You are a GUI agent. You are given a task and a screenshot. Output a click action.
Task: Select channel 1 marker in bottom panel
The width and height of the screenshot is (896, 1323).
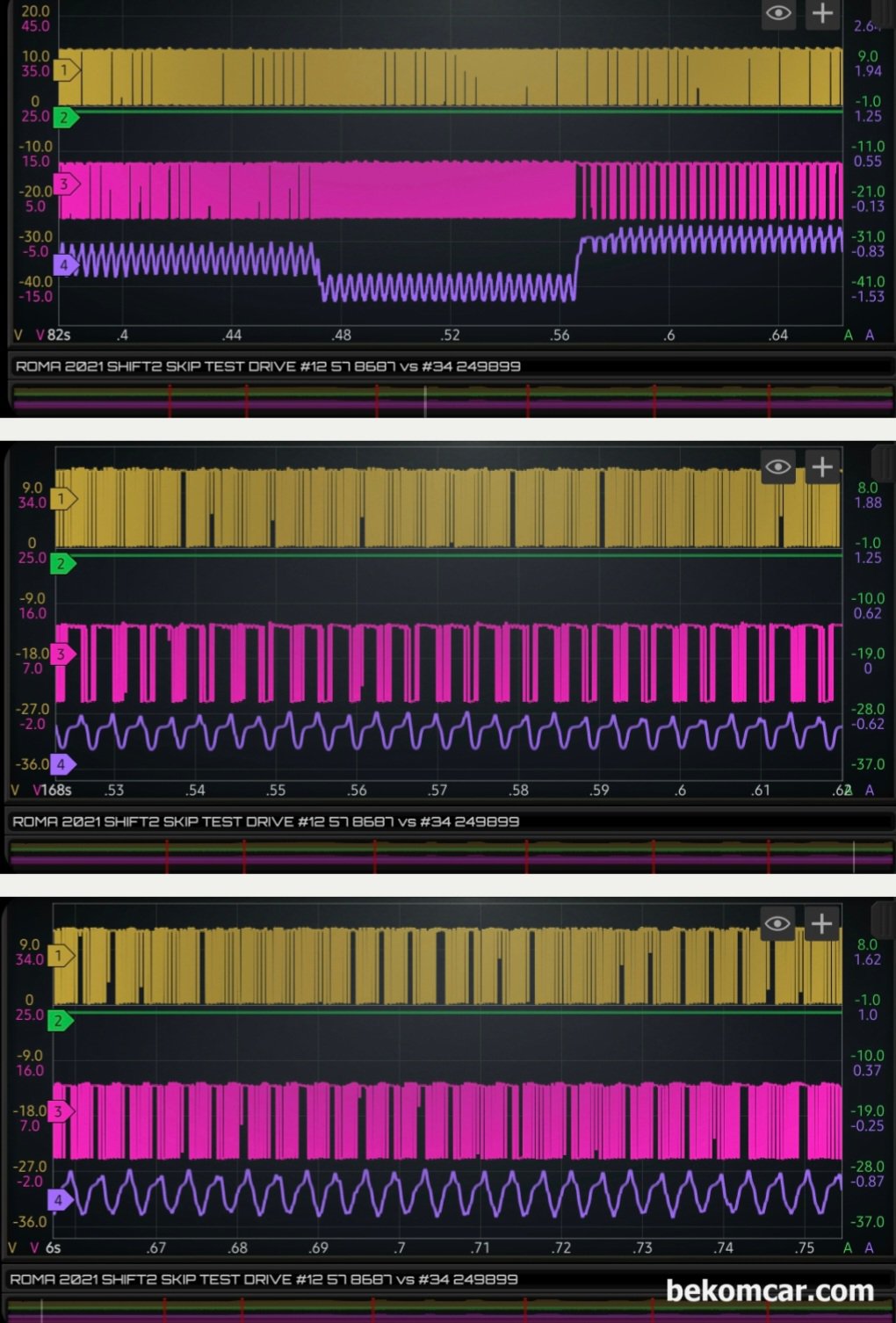(61, 956)
